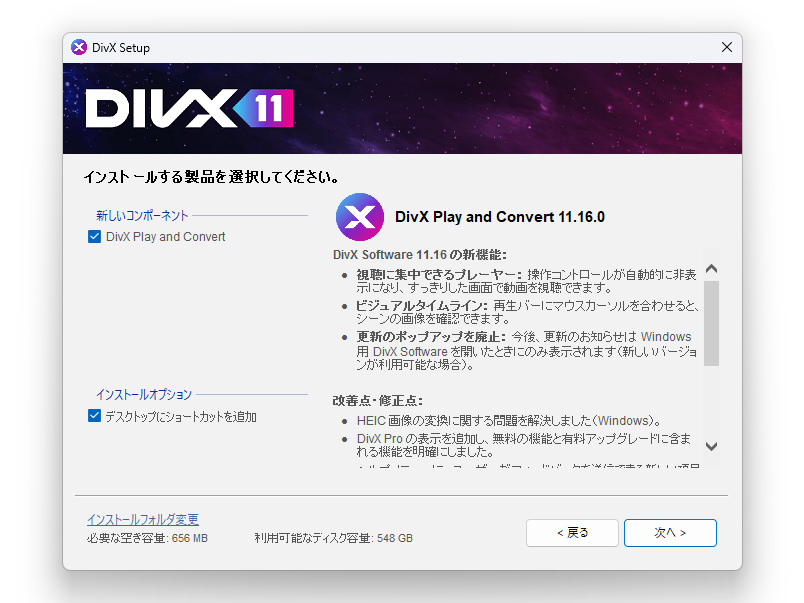Click the 更新のポップアップを廃止 bullet text

tap(527, 351)
